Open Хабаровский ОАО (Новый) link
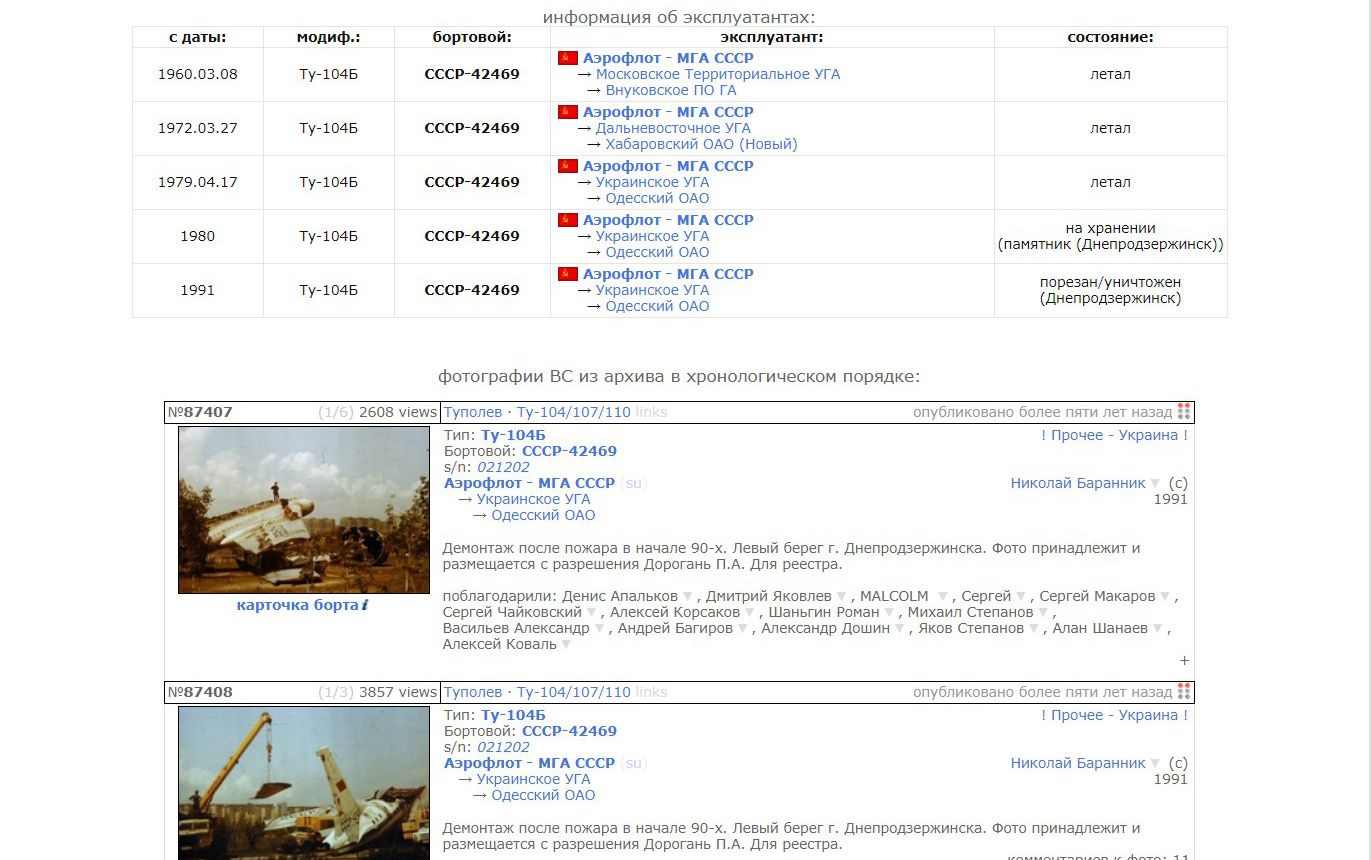Image resolution: width=1371 pixels, height=860 pixels. (701, 144)
